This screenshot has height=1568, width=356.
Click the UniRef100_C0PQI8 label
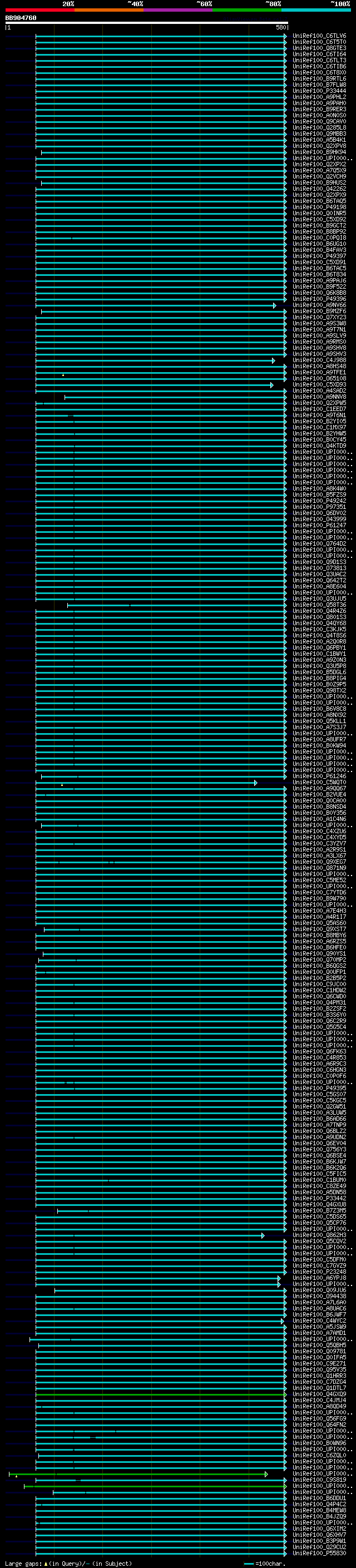coord(319,238)
